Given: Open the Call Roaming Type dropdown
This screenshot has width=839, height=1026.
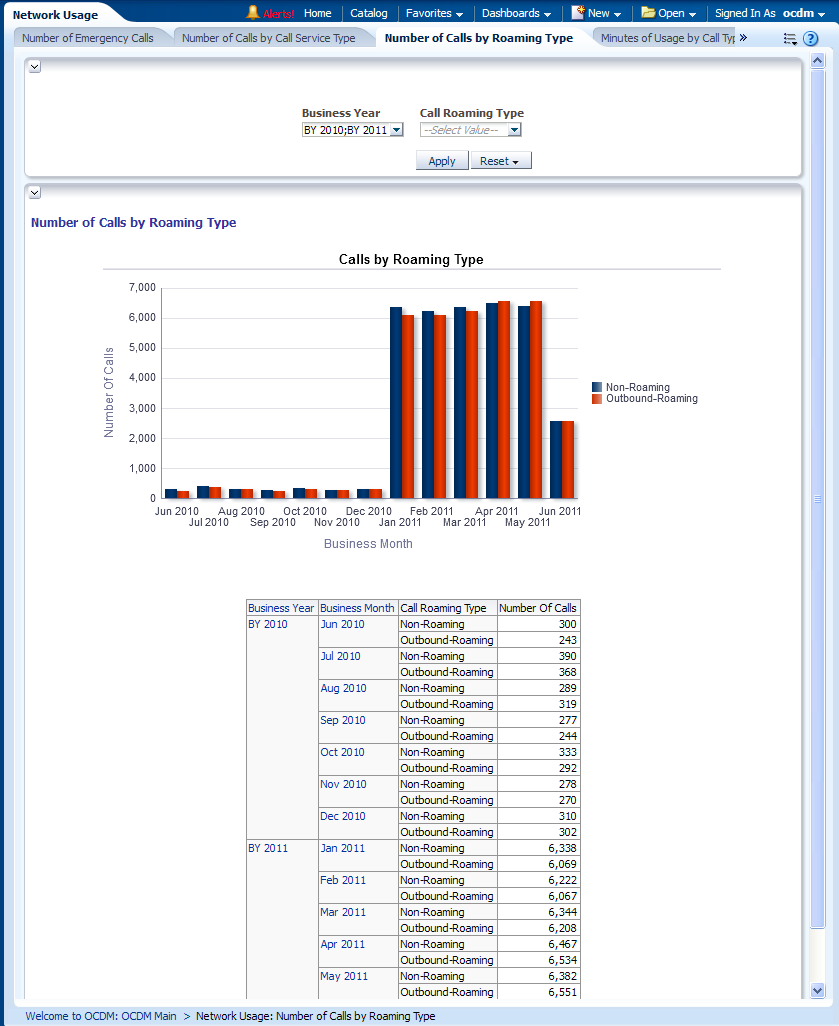Looking at the screenshot, I should pyautogui.click(x=514, y=130).
